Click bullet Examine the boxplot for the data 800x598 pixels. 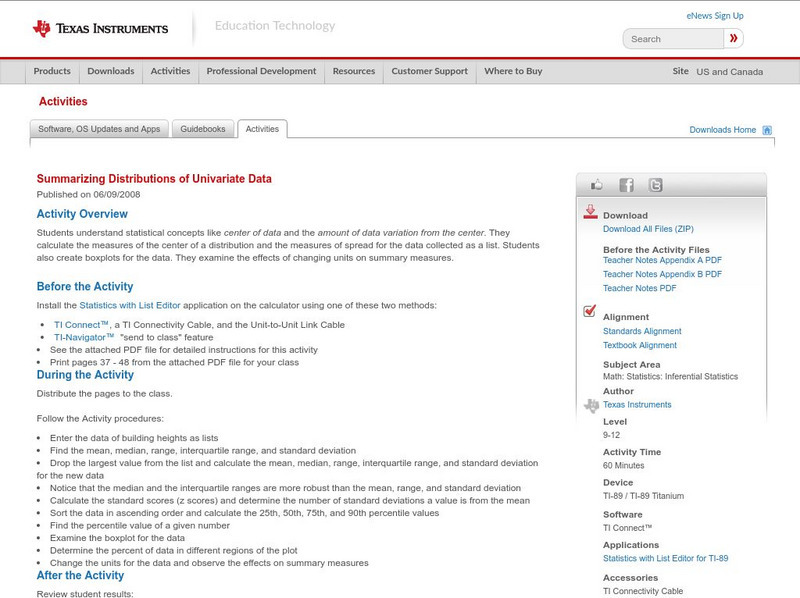tap(117, 538)
